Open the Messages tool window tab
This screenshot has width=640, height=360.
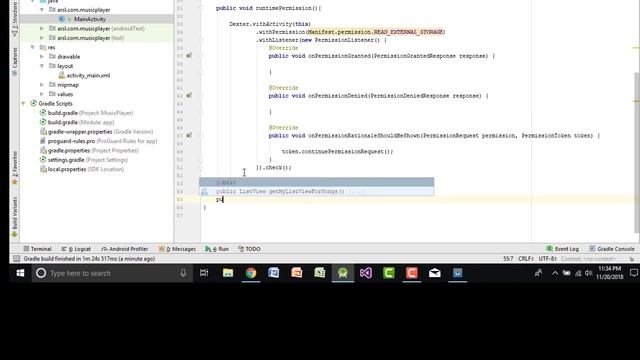(177, 249)
